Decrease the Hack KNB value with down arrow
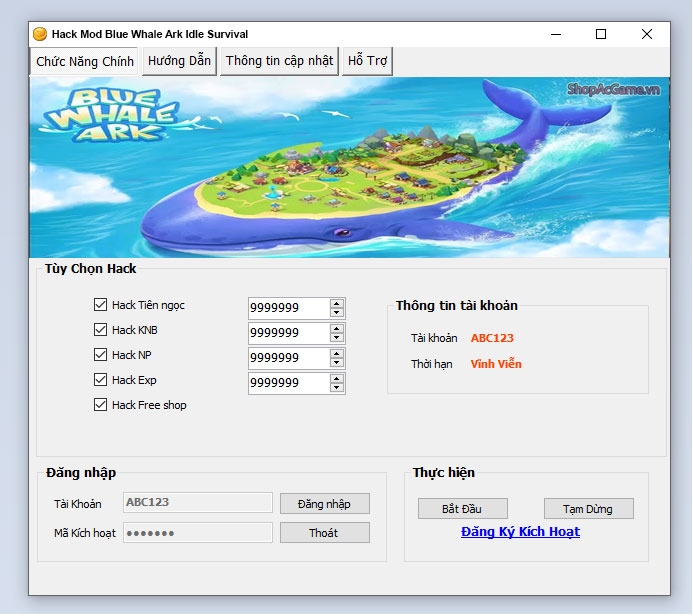The image size is (693, 616). (x=337, y=338)
